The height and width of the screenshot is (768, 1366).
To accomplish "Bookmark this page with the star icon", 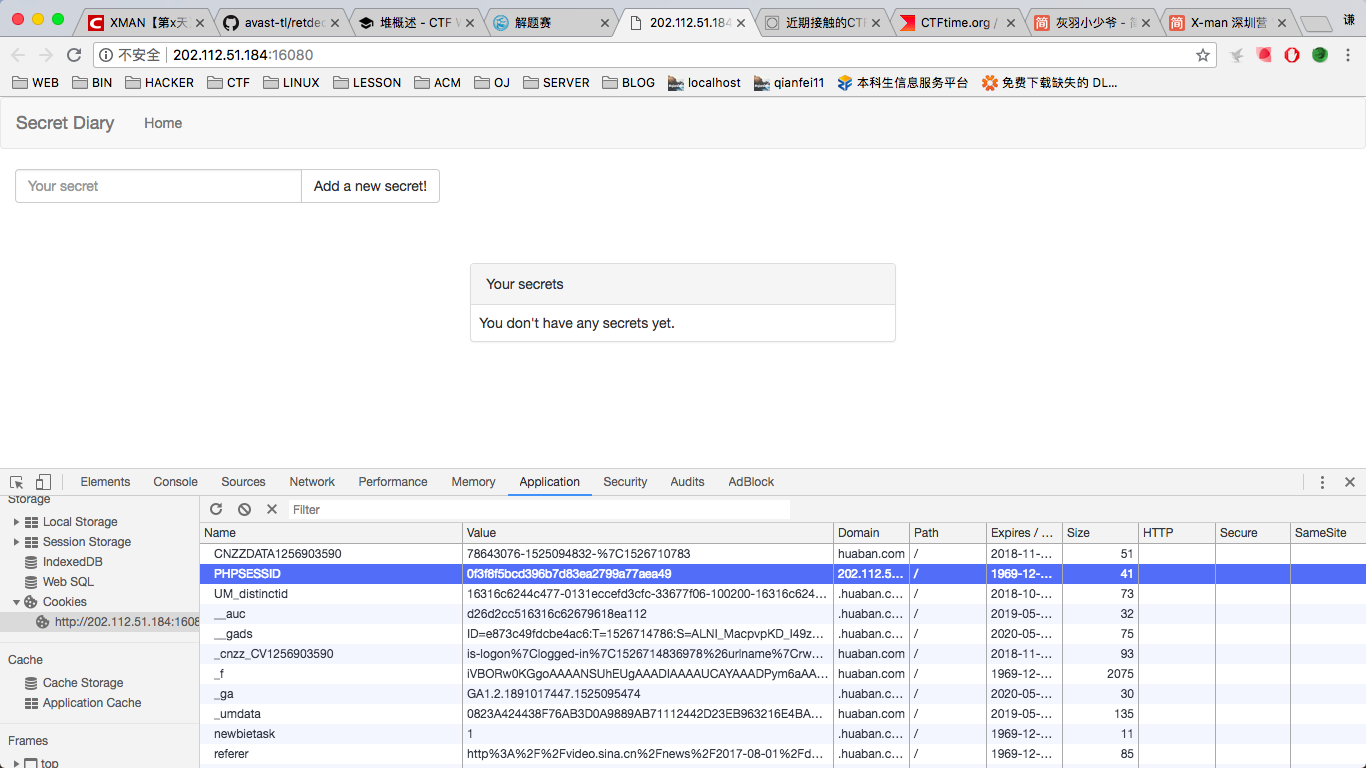I will click(1203, 55).
